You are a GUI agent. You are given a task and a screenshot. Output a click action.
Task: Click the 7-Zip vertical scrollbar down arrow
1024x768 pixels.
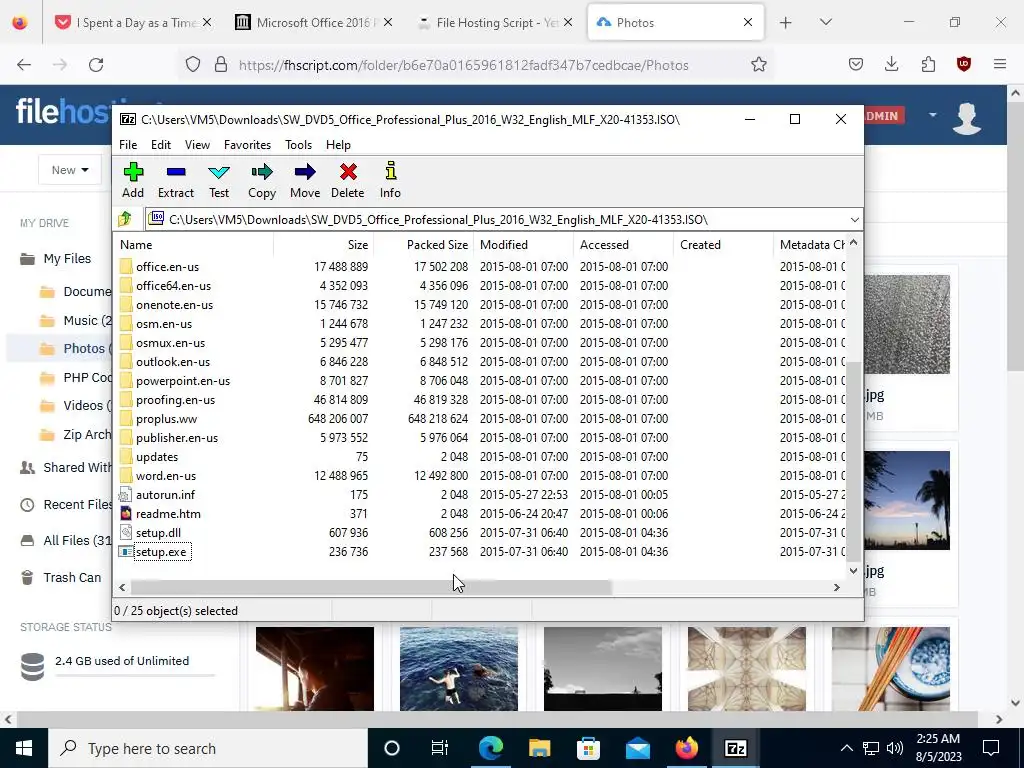tap(853, 570)
